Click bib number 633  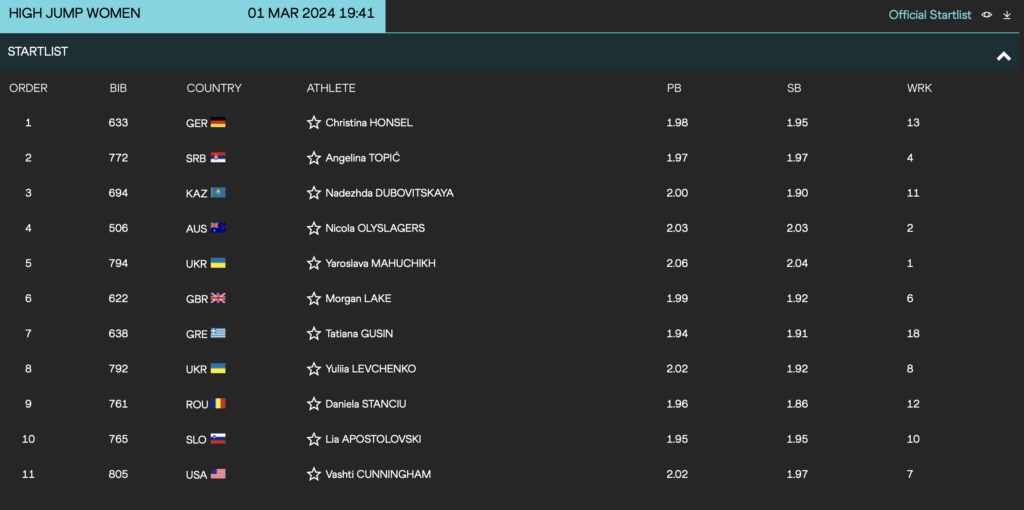point(118,123)
